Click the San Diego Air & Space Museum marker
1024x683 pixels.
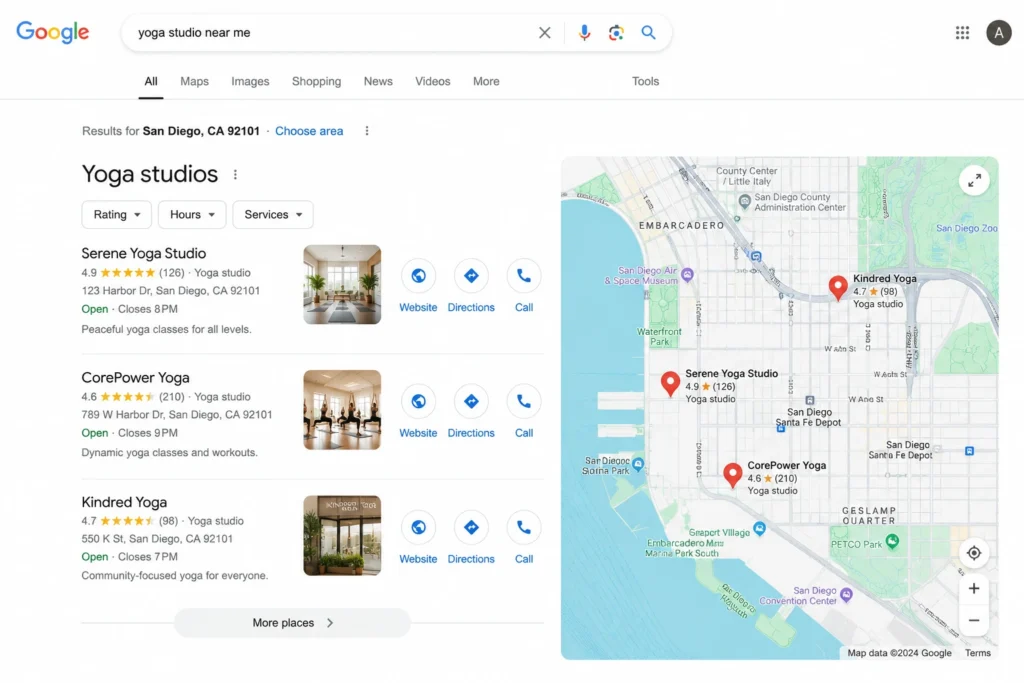[687, 274]
